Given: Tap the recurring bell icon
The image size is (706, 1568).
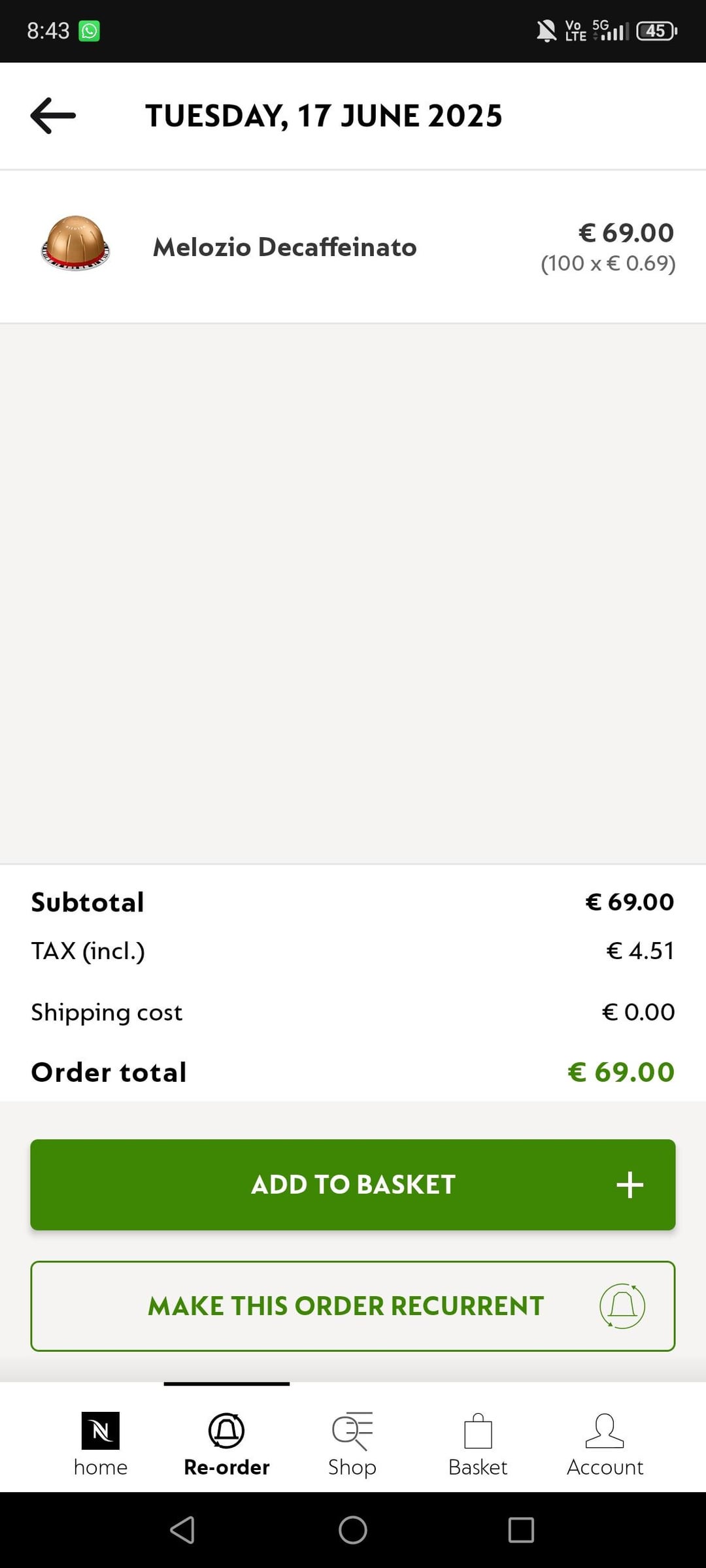Looking at the screenshot, I should pyautogui.click(x=622, y=1306).
